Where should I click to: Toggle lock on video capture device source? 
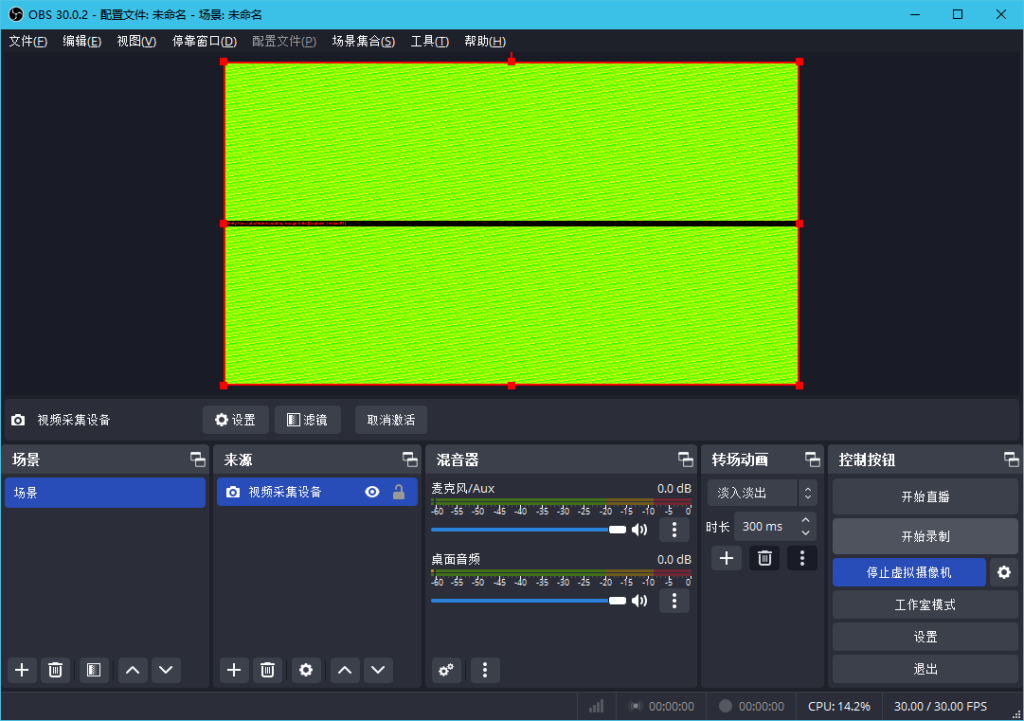pos(398,492)
